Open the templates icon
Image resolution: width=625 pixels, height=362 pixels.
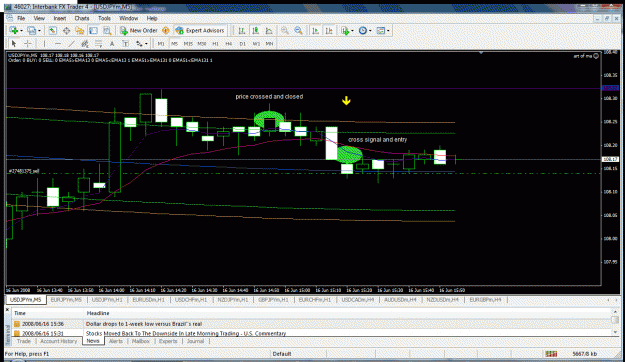coord(381,31)
